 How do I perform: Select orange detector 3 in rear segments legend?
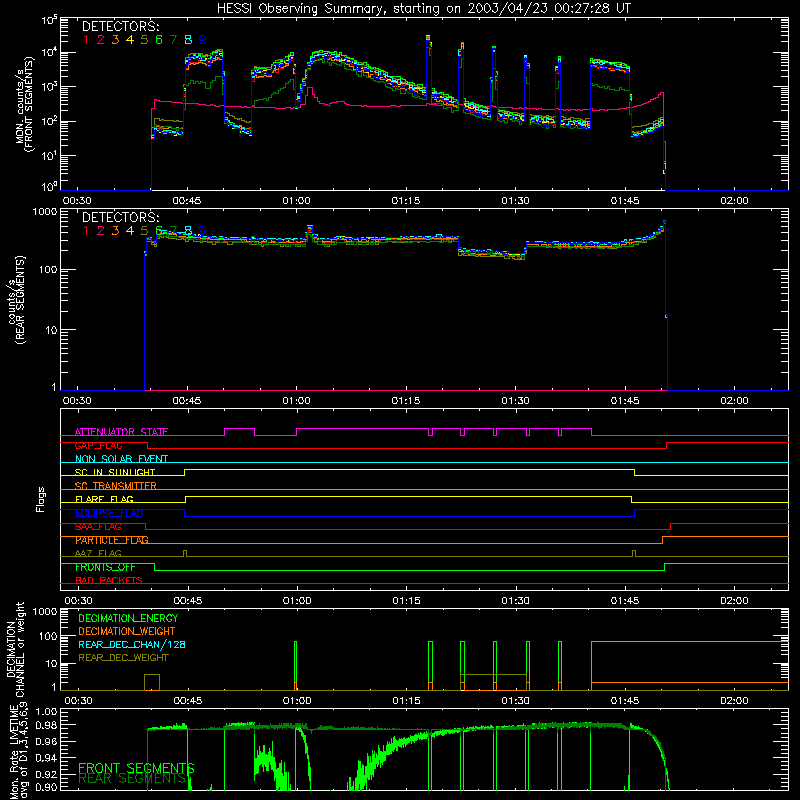click(115, 231)
